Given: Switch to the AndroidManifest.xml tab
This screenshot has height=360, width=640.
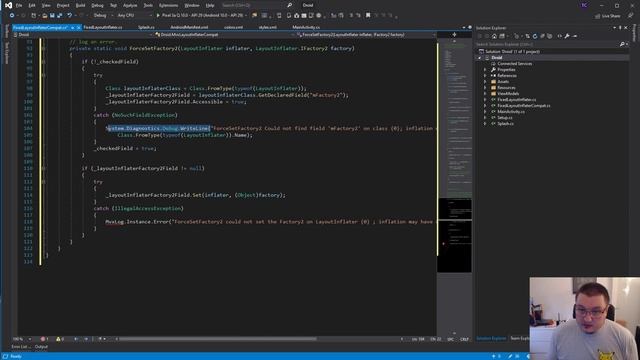Looking at the screenshot, I should tap(189, 27).
